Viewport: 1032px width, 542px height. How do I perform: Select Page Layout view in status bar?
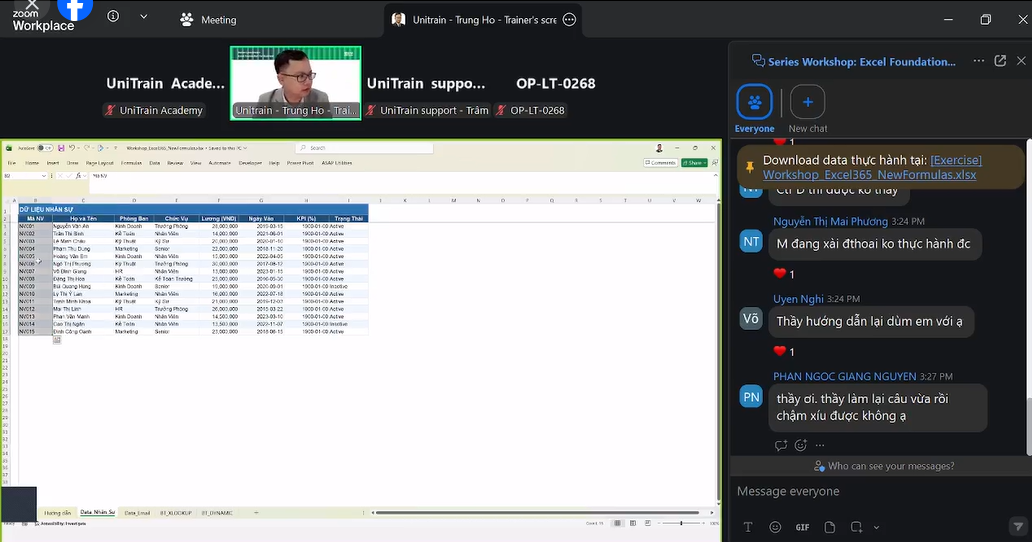pos(632,523)
